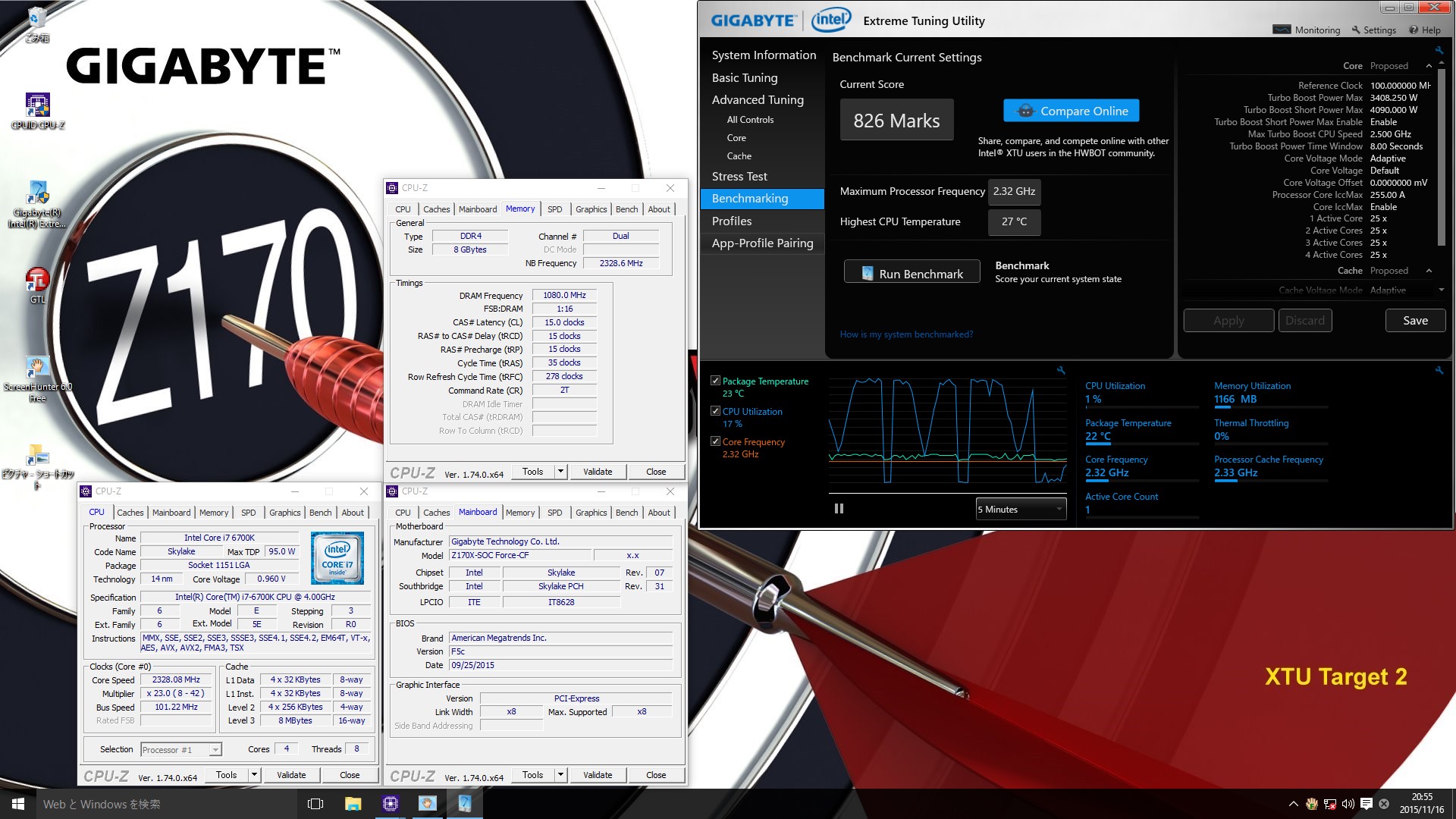Switch to Caches tab in the CPU CPU-Z window
1456x819 pixels.
point(130,513)
